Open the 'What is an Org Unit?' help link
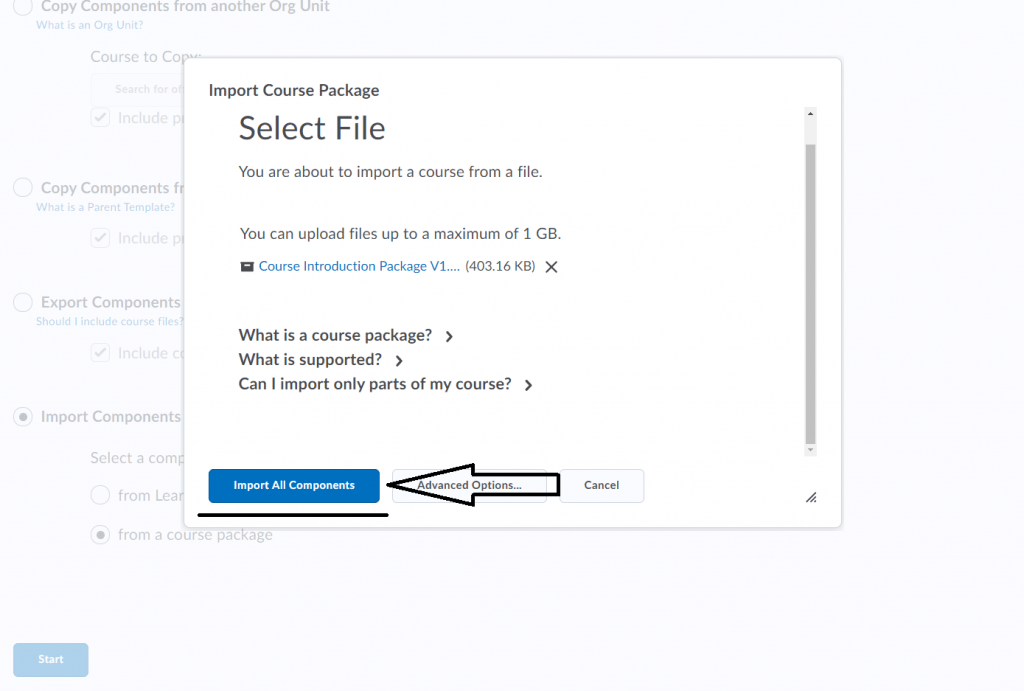The image size is (1024, 691). [x=89, y=25]
